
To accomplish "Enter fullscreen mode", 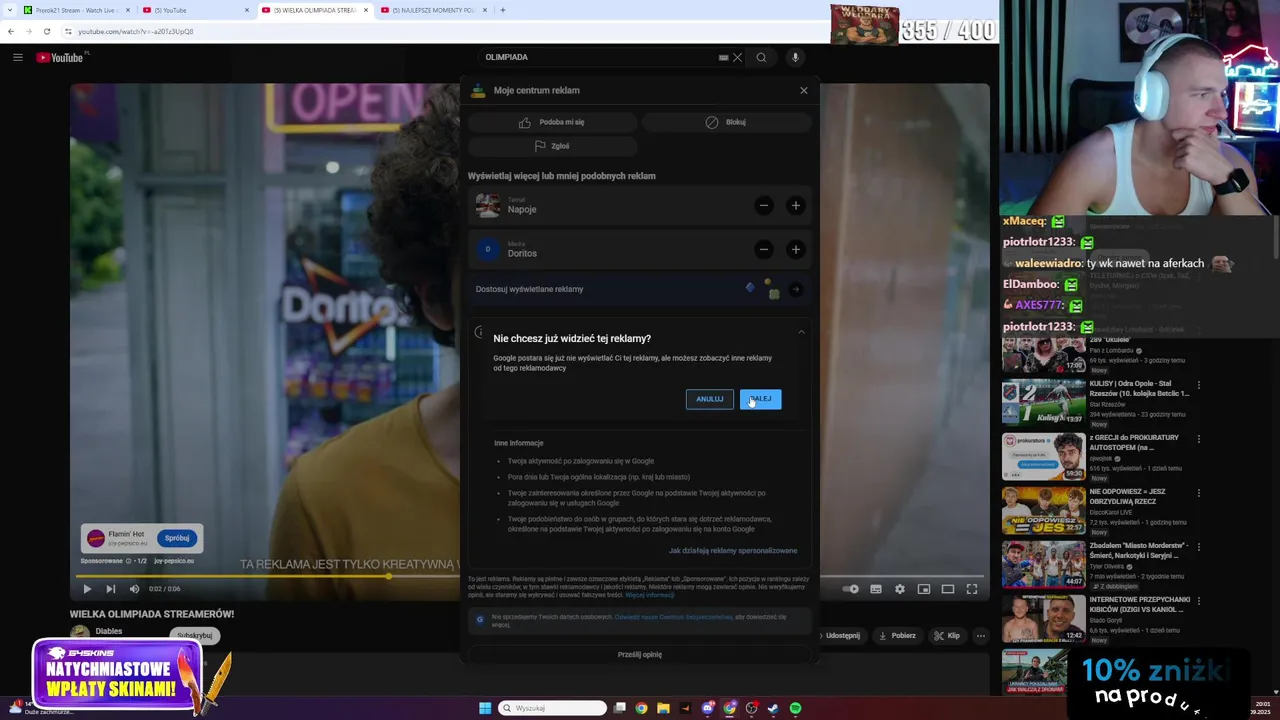I will click(972, 589).
